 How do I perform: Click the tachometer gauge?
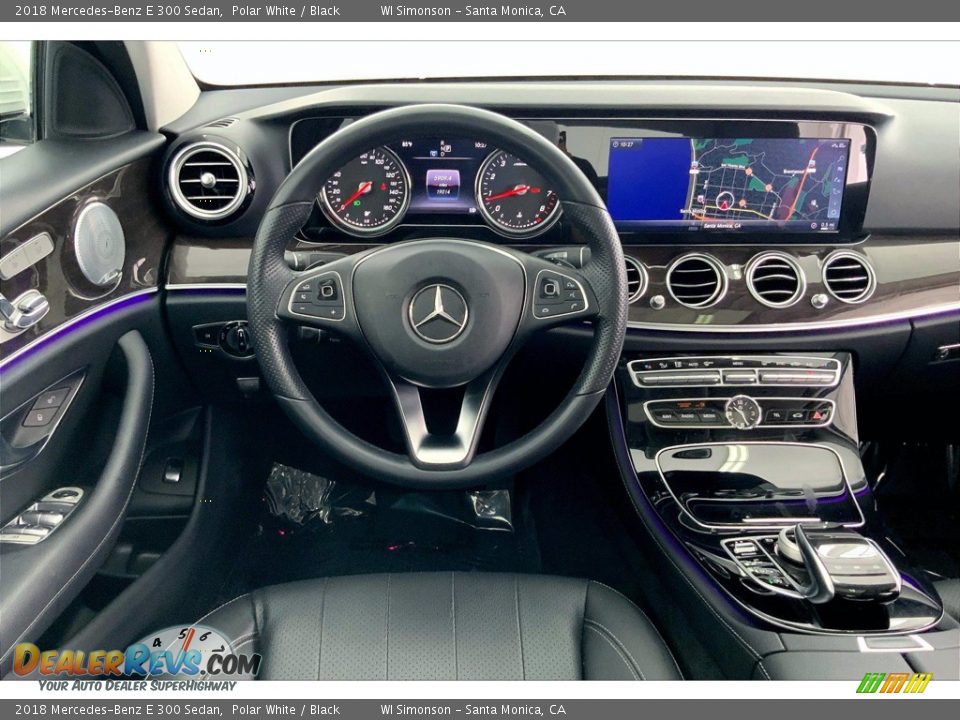(x=518, y=192)
